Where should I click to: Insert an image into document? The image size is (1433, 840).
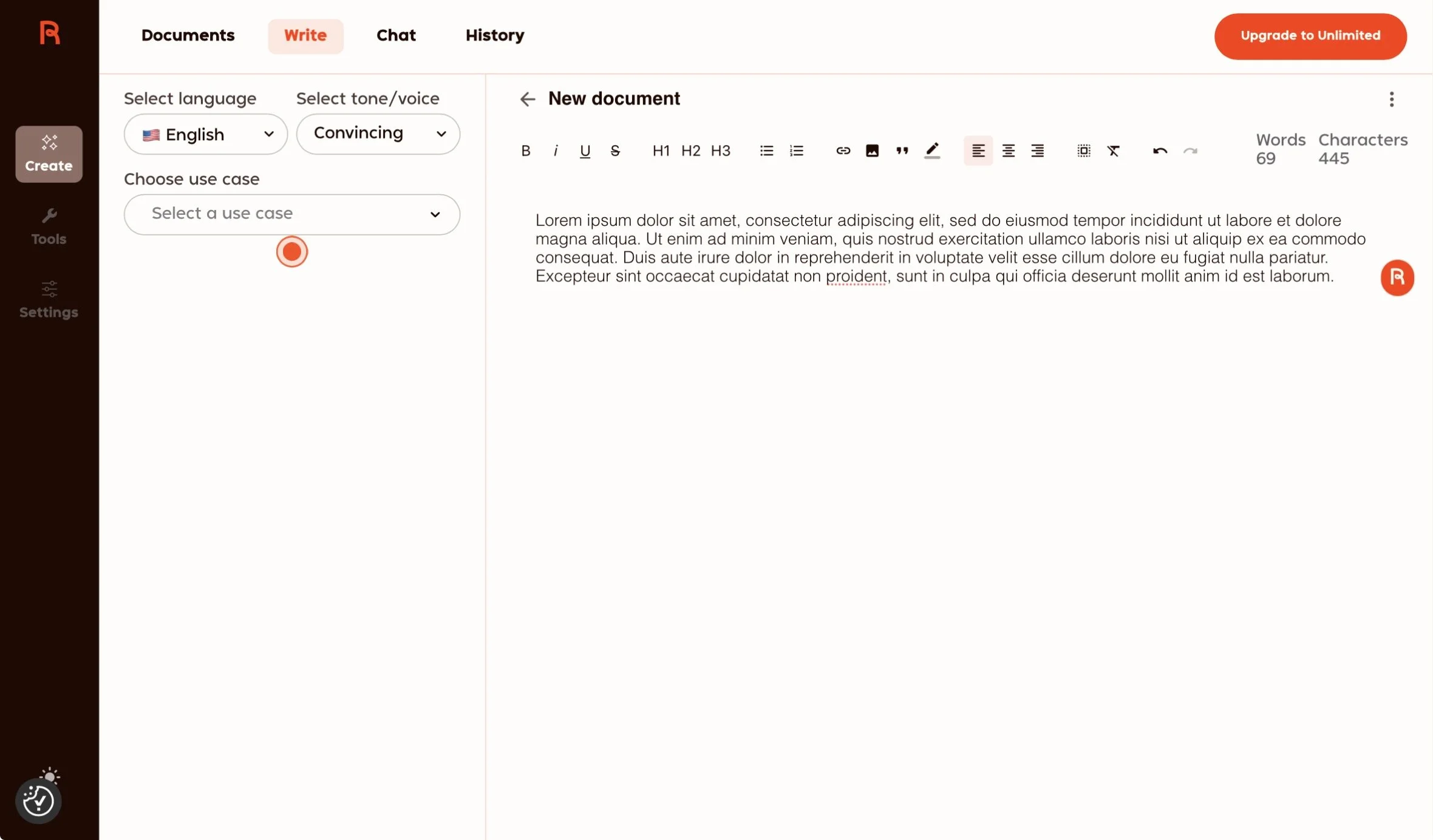[x=872, y=151]
